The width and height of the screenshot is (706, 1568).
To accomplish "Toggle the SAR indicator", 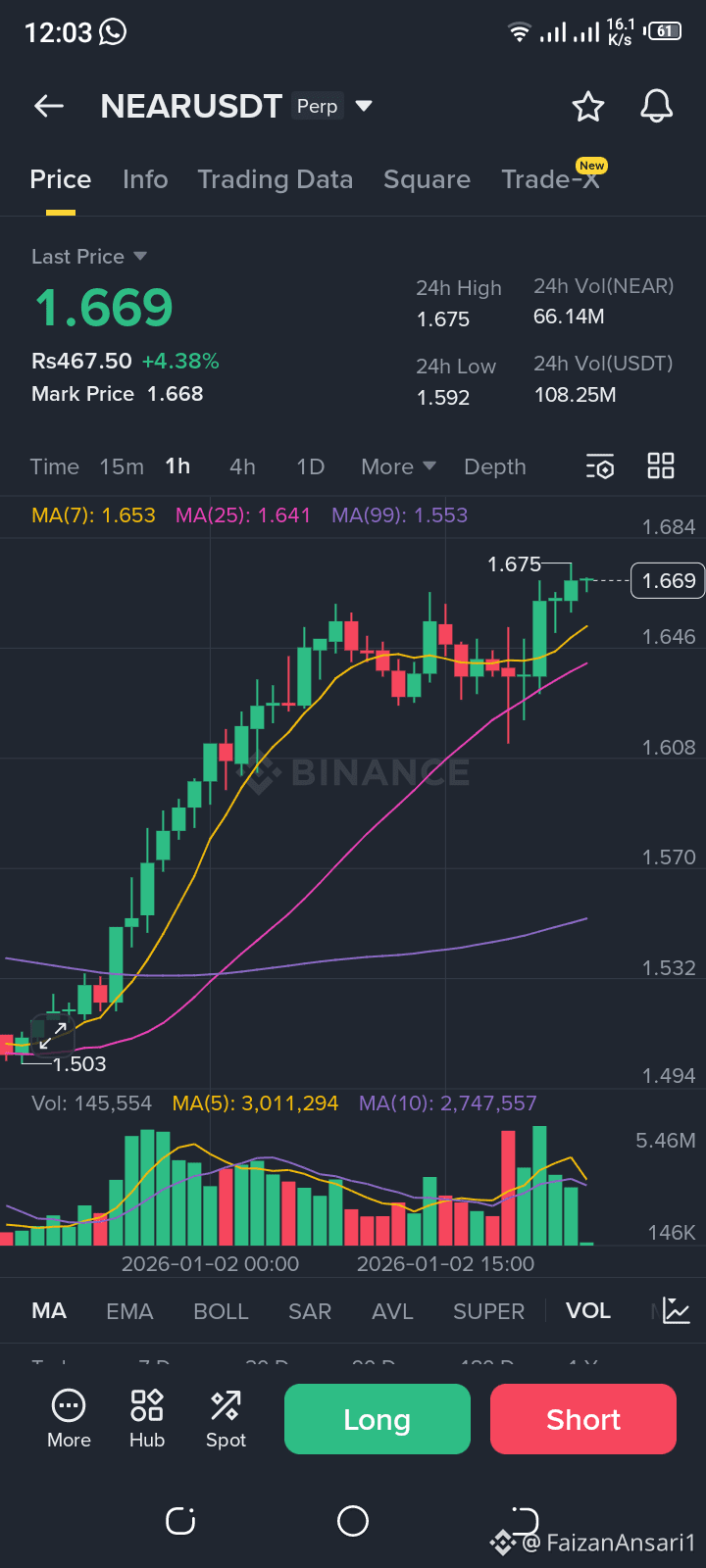I will [x=310, y=1311].
